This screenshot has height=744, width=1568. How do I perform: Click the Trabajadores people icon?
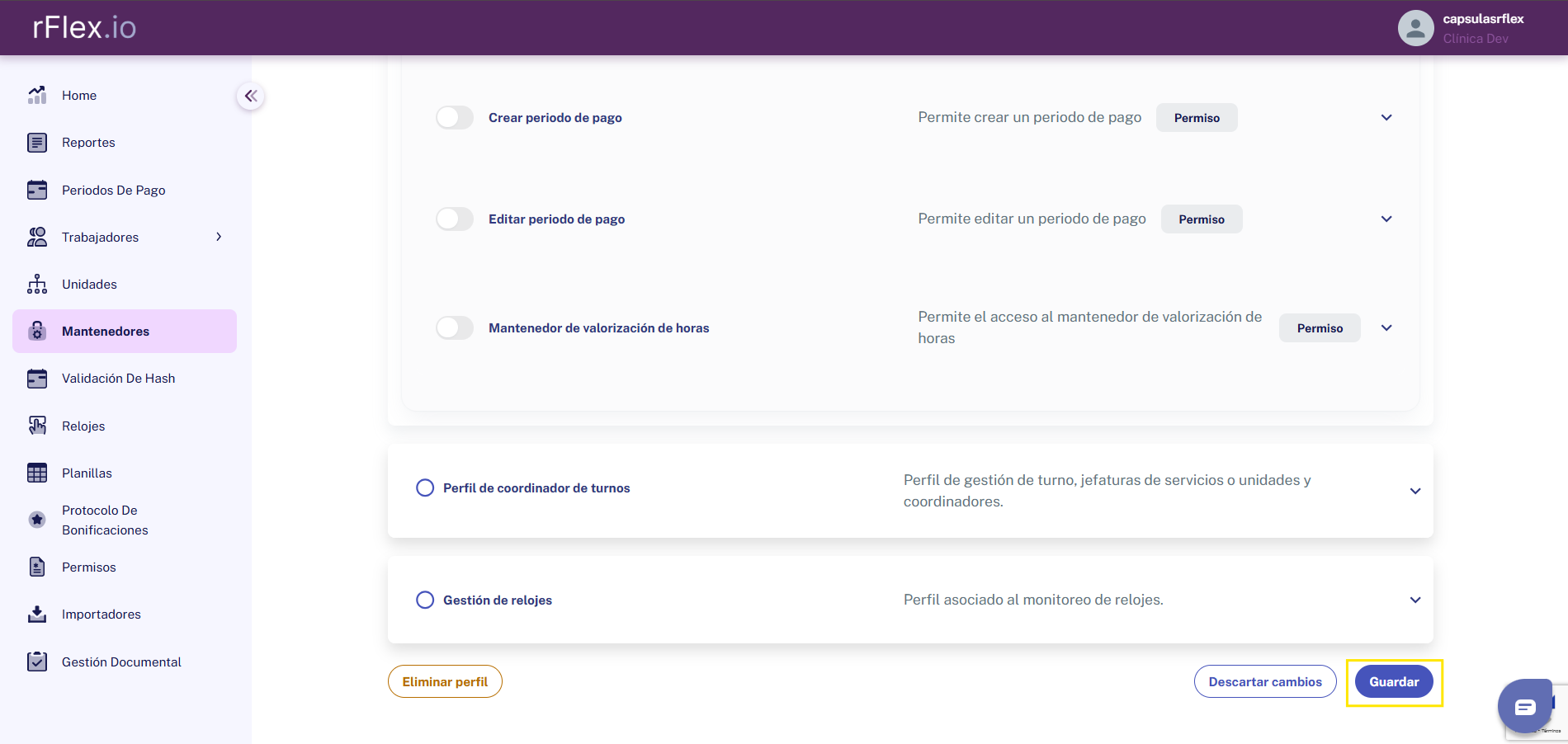[x=37, y=238]
